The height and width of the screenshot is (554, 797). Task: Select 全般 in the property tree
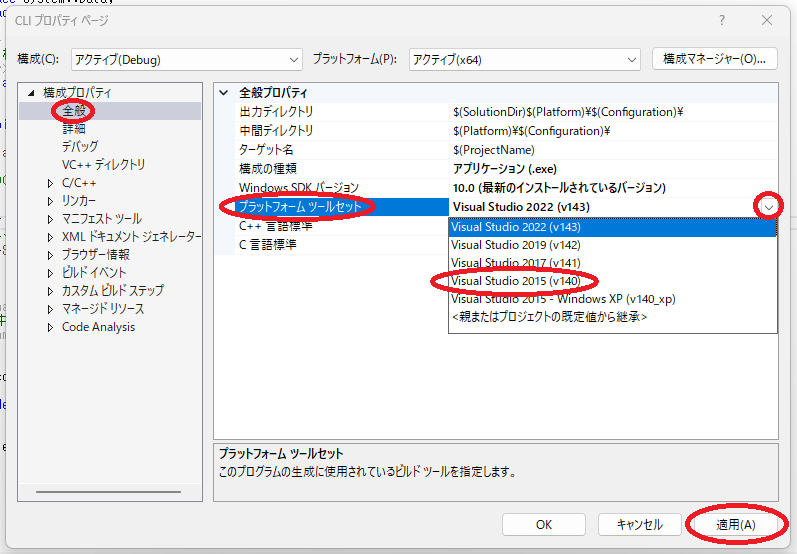(x=74, y=111)
